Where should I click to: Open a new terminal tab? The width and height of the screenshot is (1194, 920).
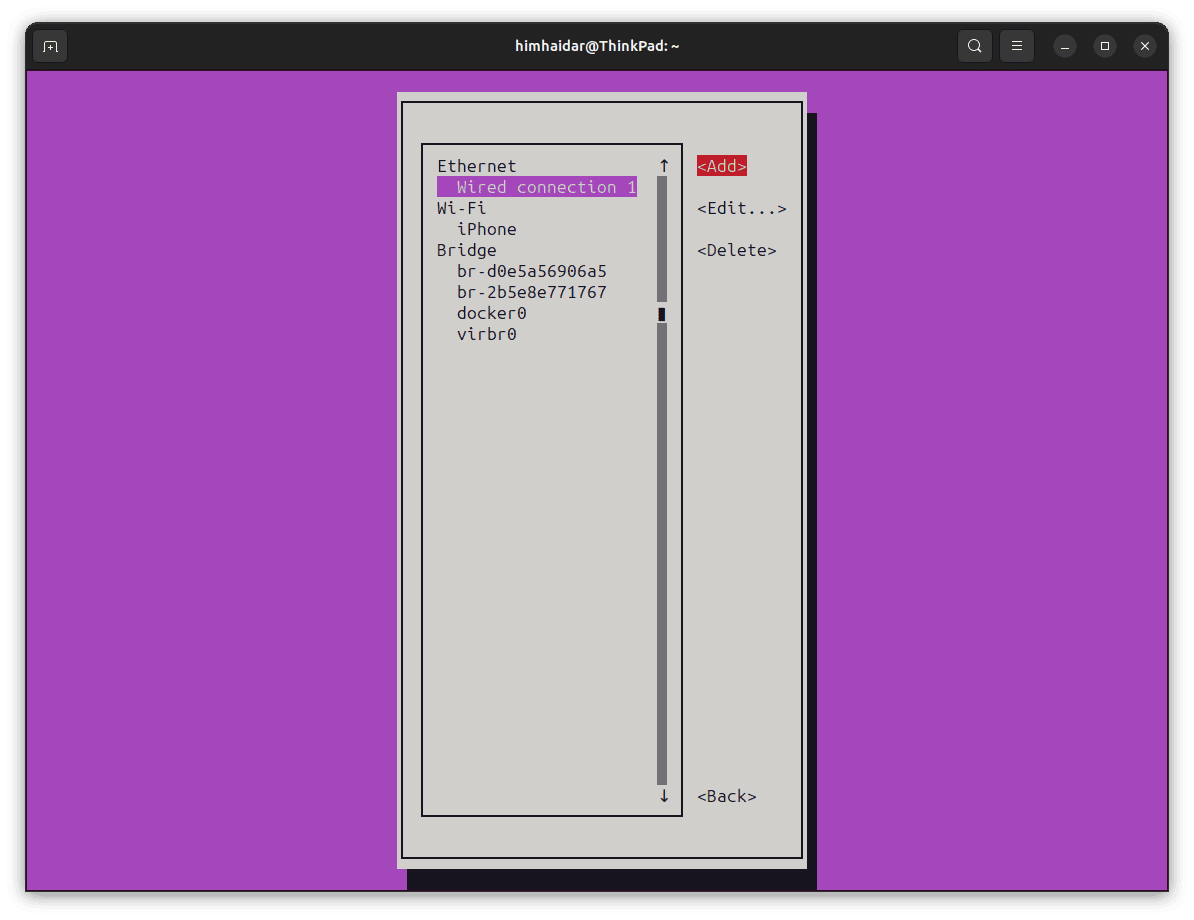(49, 45)
